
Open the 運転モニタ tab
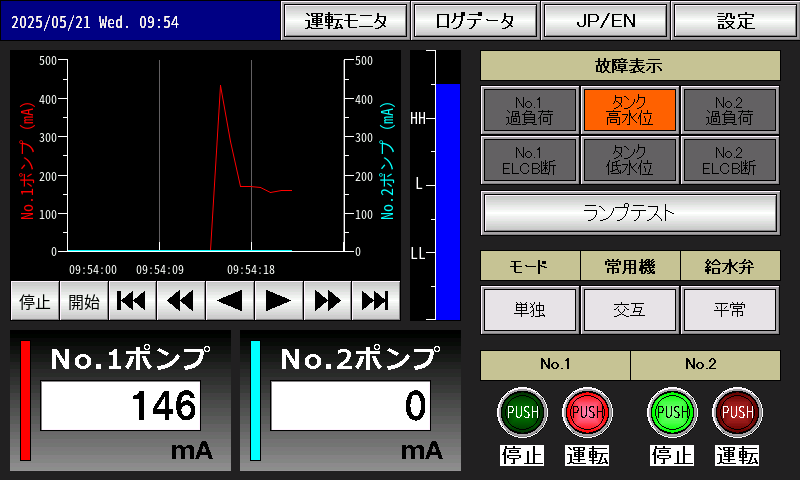(x=346, y=21)
